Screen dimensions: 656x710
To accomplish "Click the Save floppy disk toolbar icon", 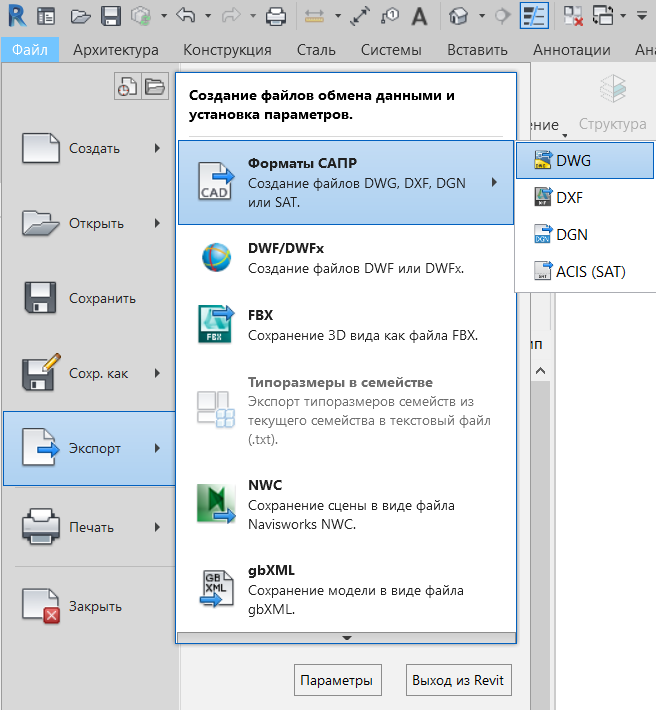I will 111,16.
